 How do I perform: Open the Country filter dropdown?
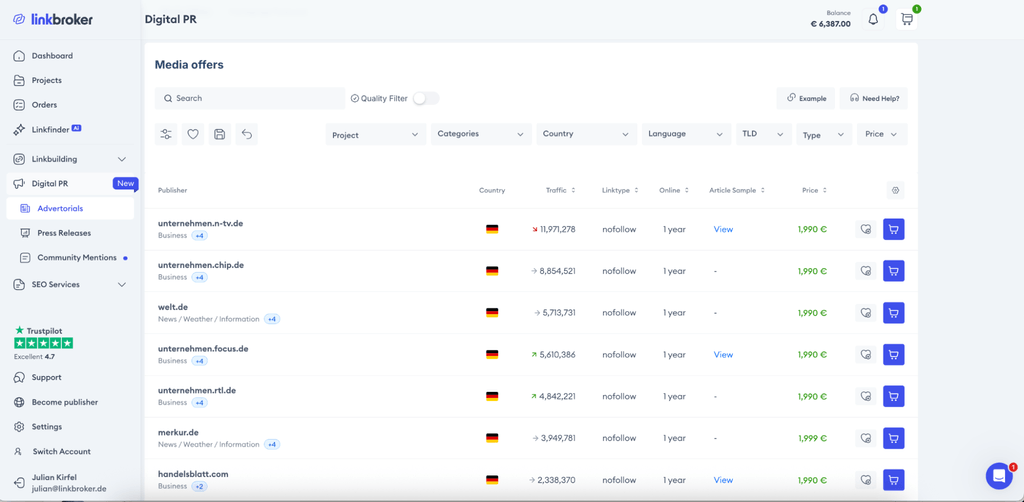click(585, 134)
